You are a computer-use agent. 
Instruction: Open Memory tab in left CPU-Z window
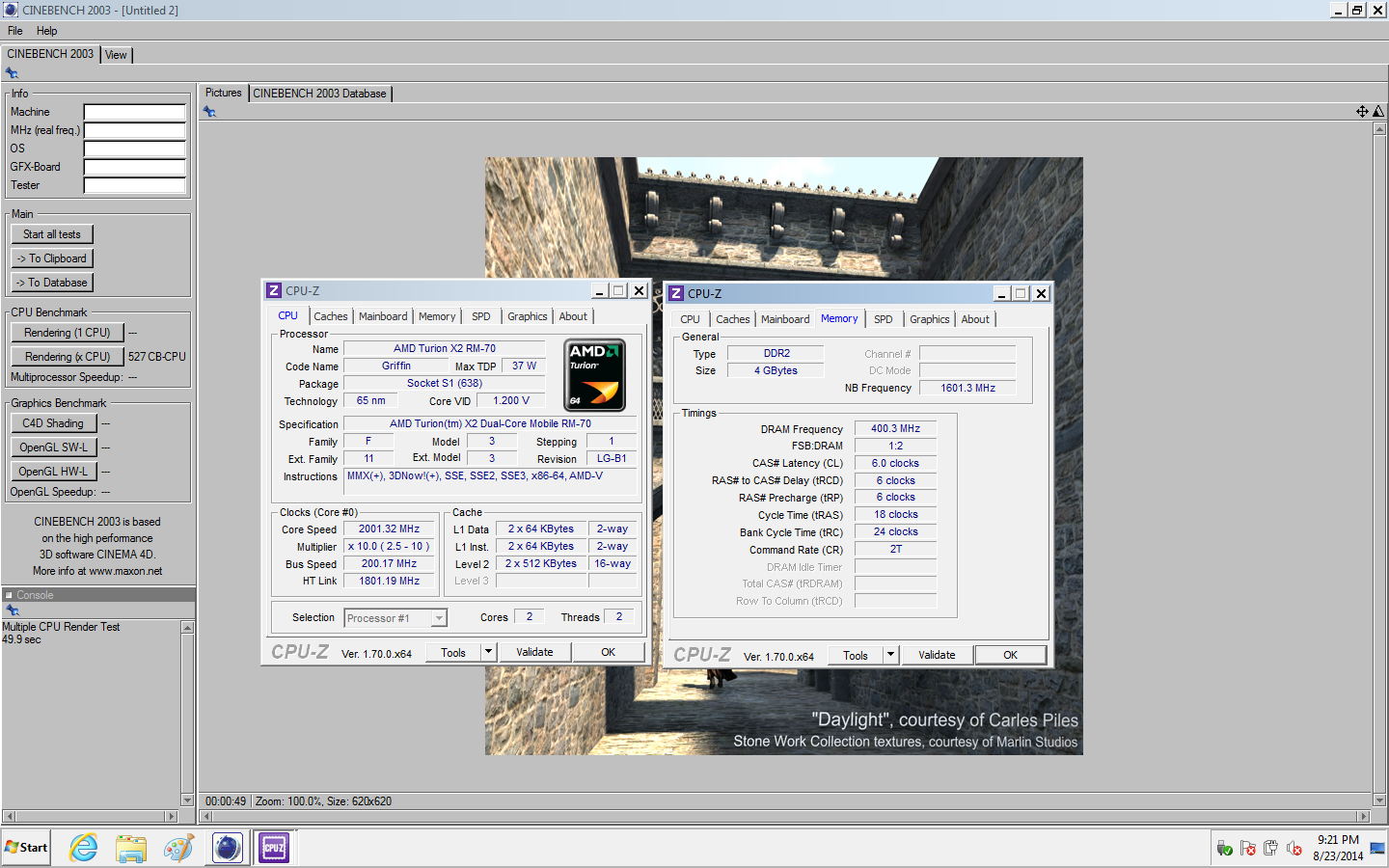click(437, 316)
